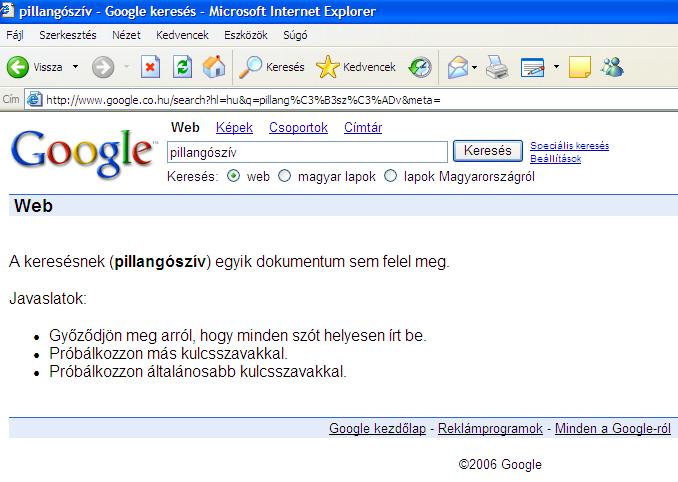Click the pillangószív search input box
This screenshot has height=482, width=678.
[307, 152]
